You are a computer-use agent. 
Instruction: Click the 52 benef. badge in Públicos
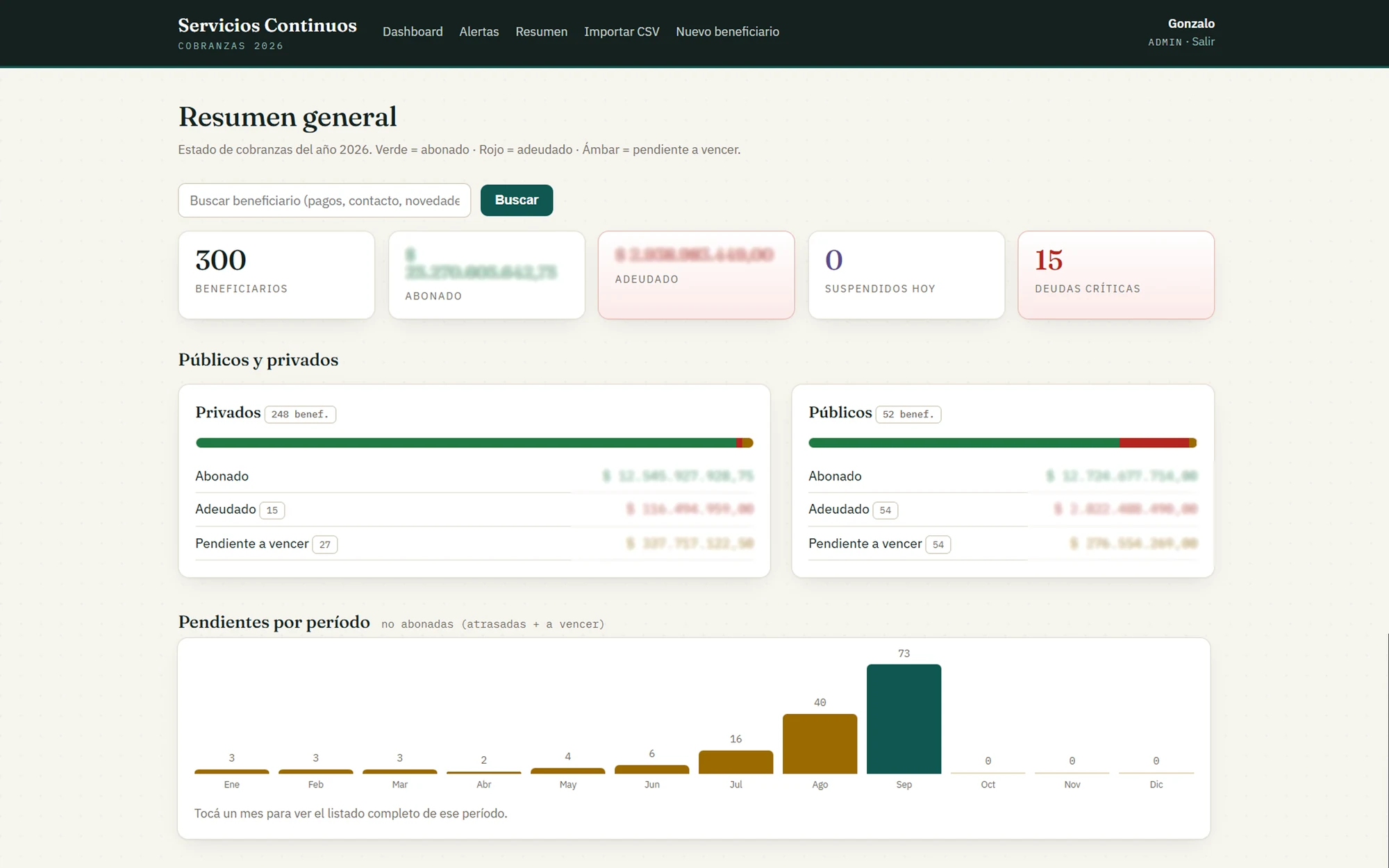908,415
